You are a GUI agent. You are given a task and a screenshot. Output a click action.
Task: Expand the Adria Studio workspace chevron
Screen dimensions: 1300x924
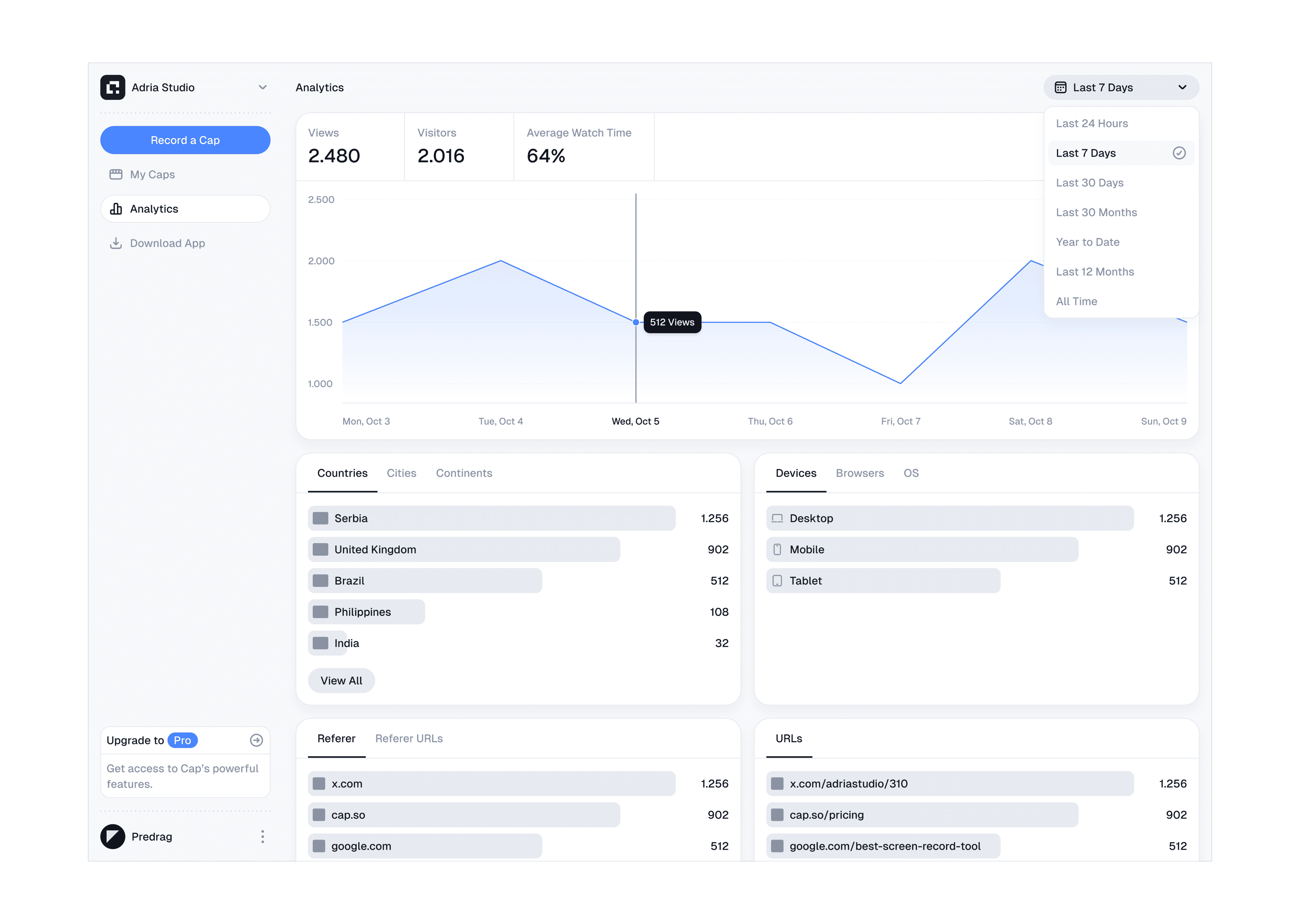coord(262,87)
